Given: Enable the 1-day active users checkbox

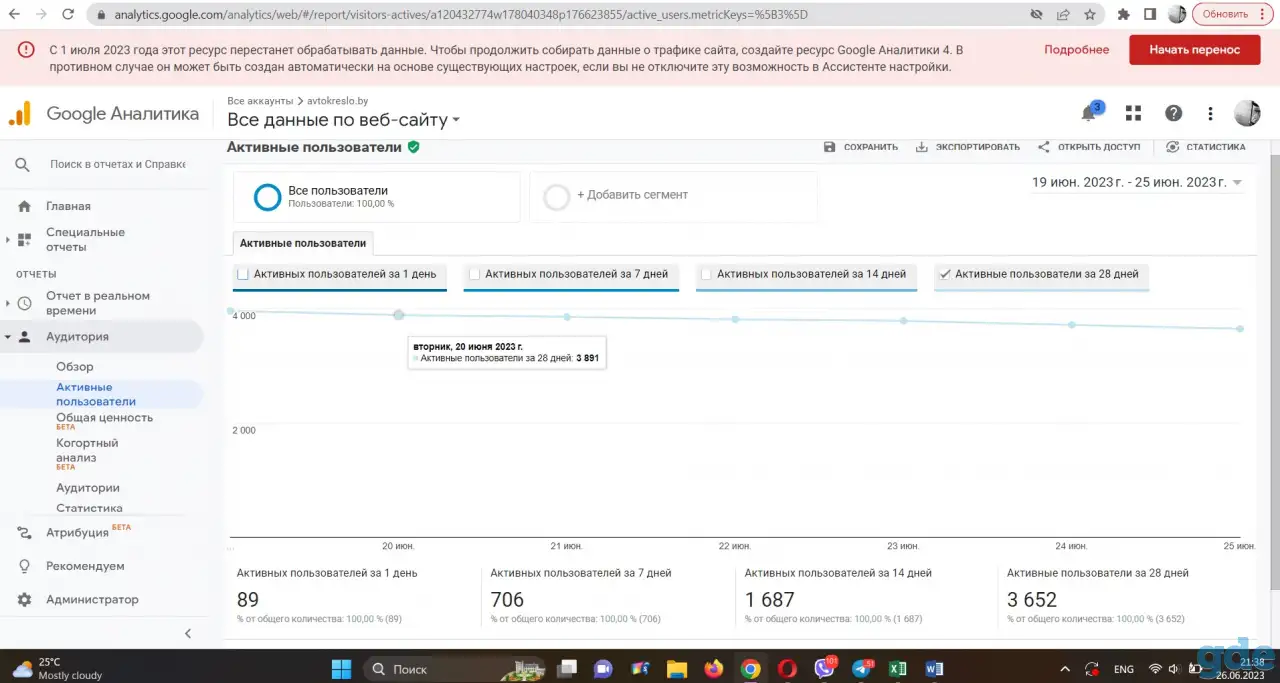Looking at the screenshot, I should [242, 274].
